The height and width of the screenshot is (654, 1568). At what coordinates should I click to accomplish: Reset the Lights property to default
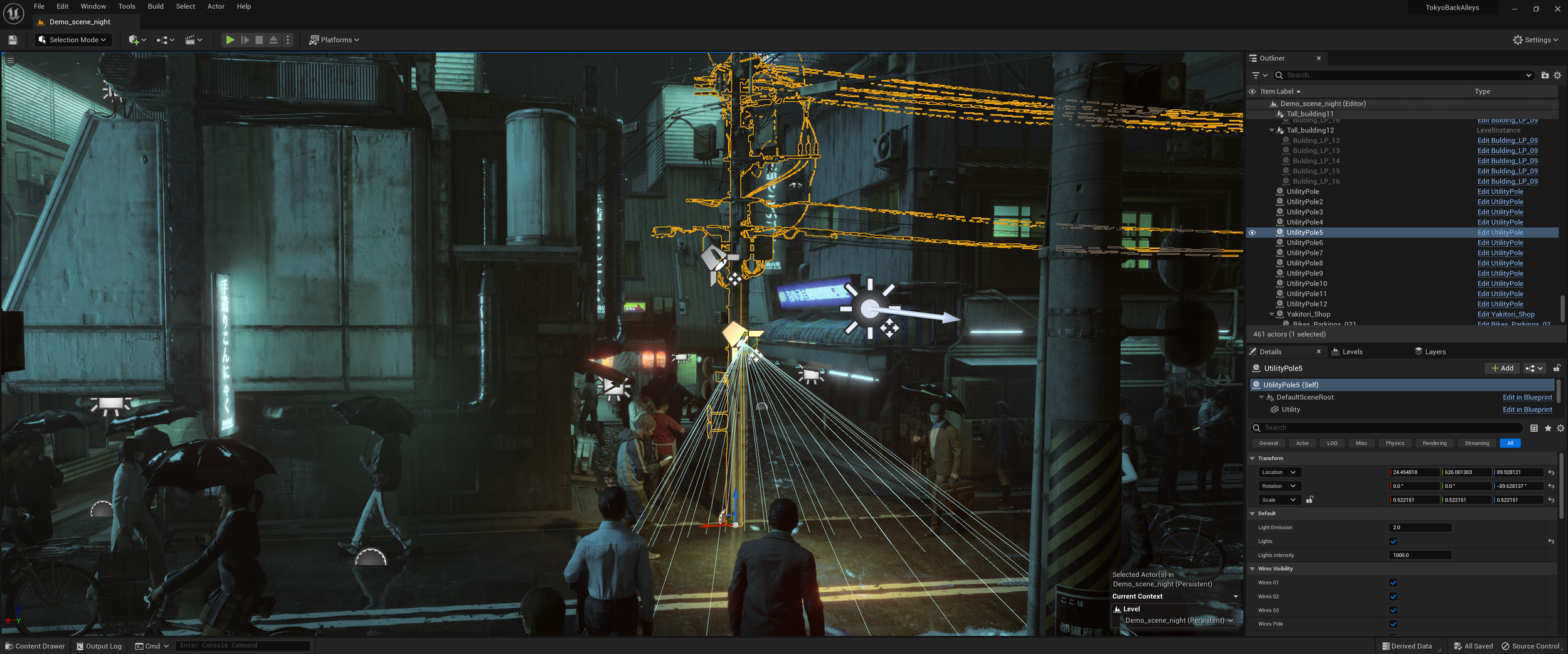(x=1551, y=541)
